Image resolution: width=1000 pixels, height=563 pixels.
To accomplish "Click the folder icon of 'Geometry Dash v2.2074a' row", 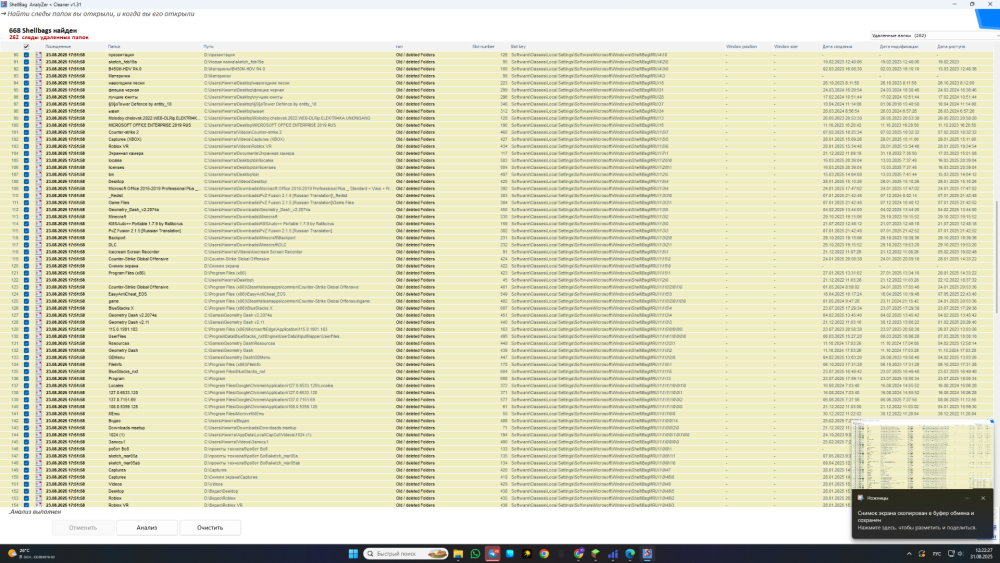I will pyautogui.click(x=38, y=315).
